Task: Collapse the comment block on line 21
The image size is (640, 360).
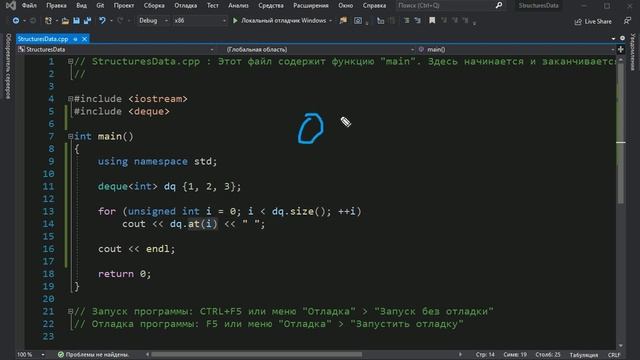Action: click(70, 311)
